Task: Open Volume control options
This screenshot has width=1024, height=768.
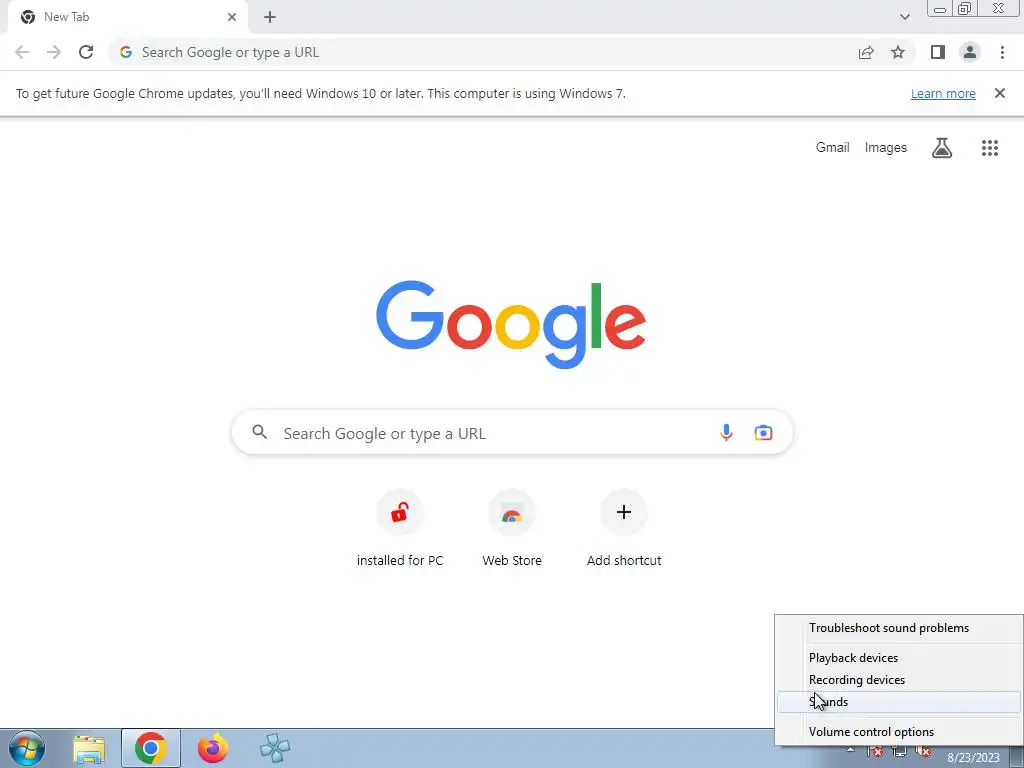Action: [899, 732]
